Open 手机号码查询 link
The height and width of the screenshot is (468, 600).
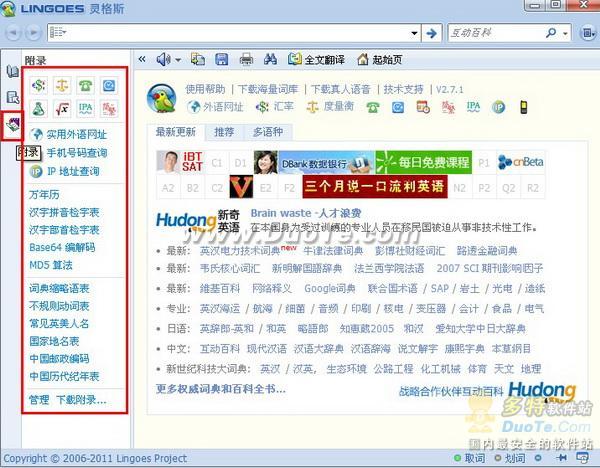77,153
